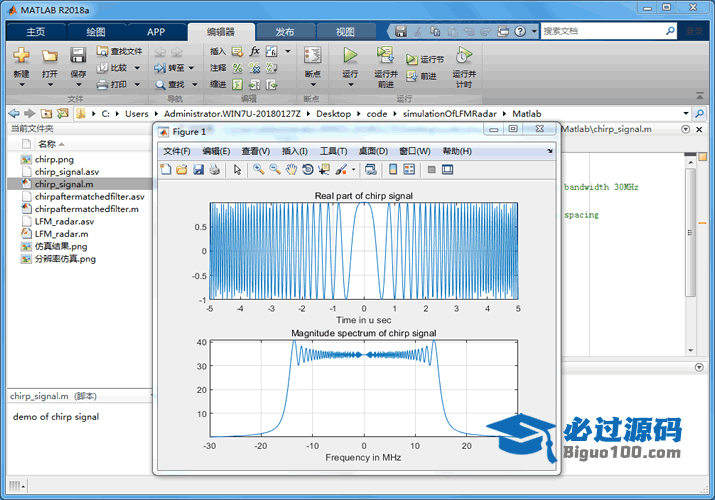Open 帮助(H) menu in Figure 1
This screenshot has width=715, height=500.
[x=457, y=151]
